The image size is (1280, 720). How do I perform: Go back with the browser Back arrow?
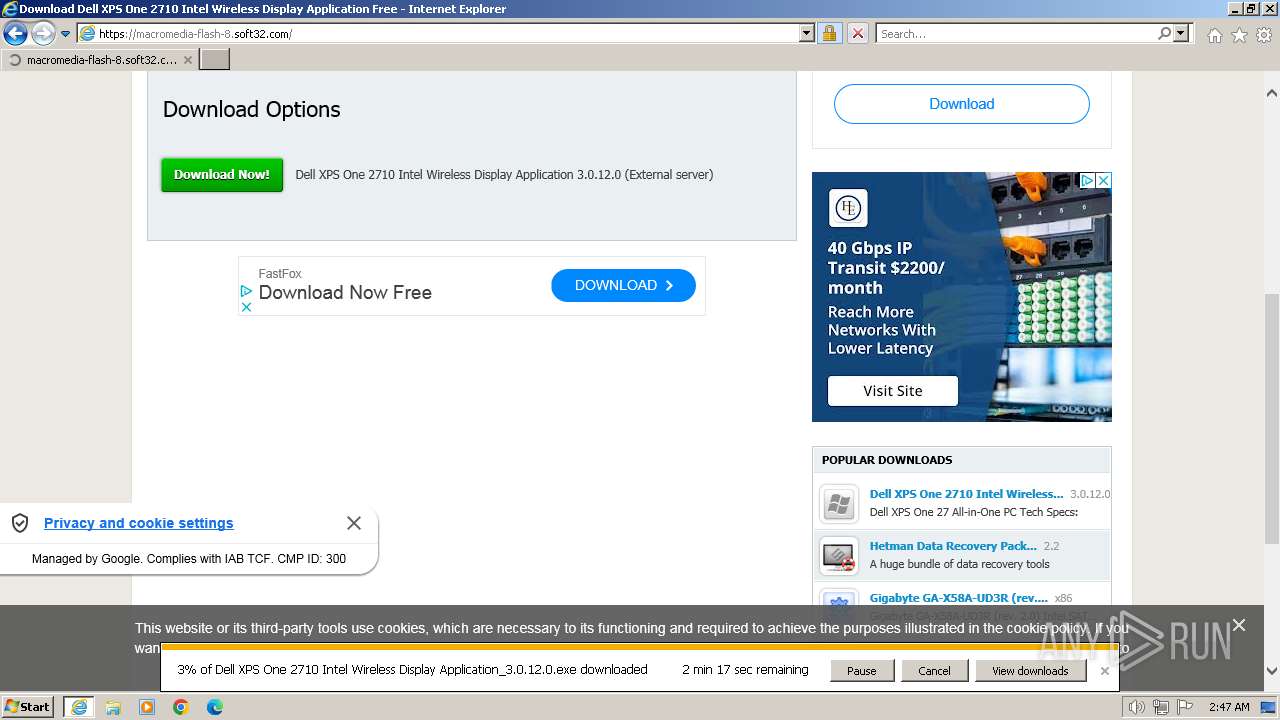pos(15,33)
